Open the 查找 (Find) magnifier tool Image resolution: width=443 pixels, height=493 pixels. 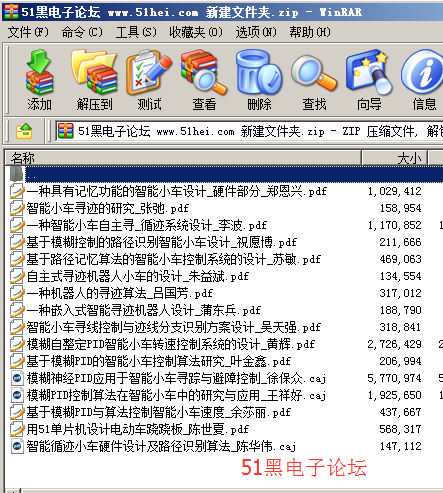[314, 80]
